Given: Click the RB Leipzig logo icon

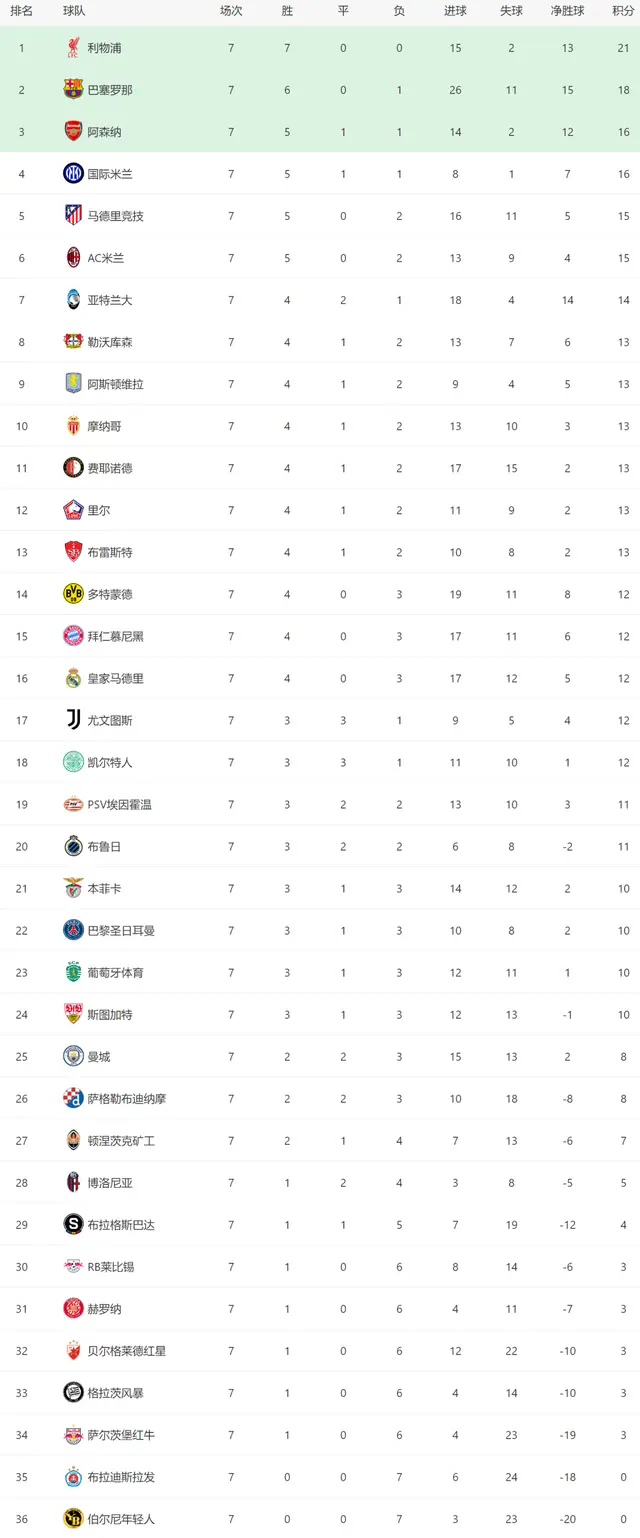Looking at the screenshot, I should pyautogui.click(x=73, y=1266).
